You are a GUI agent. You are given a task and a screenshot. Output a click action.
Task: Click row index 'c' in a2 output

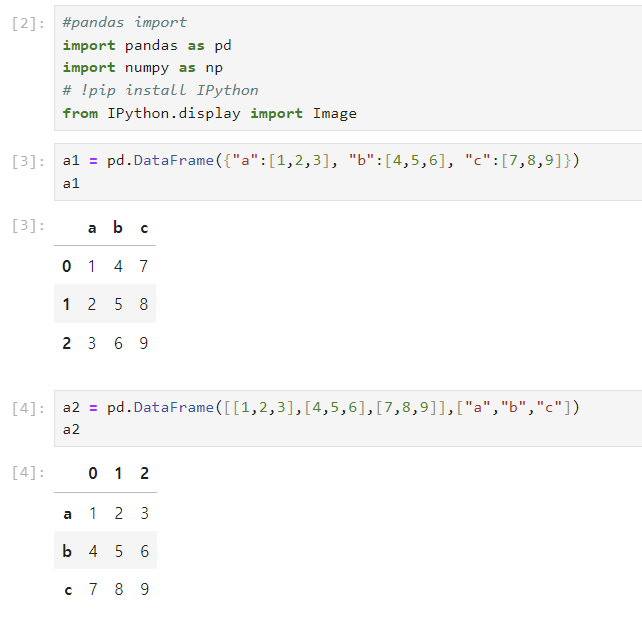click(x=68, y=590)
